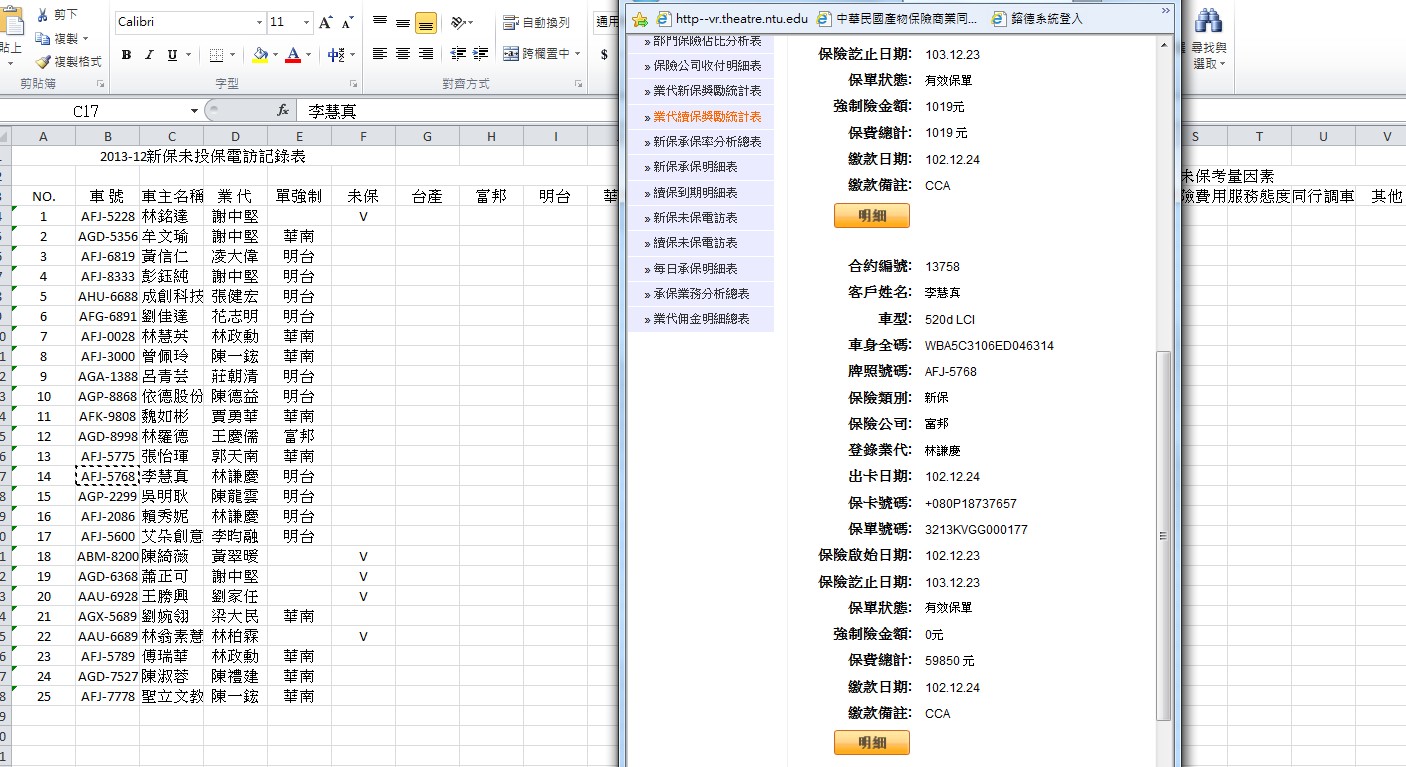
Task: Click the Format Painter (複製格式) brush
Action: point(43,62)
